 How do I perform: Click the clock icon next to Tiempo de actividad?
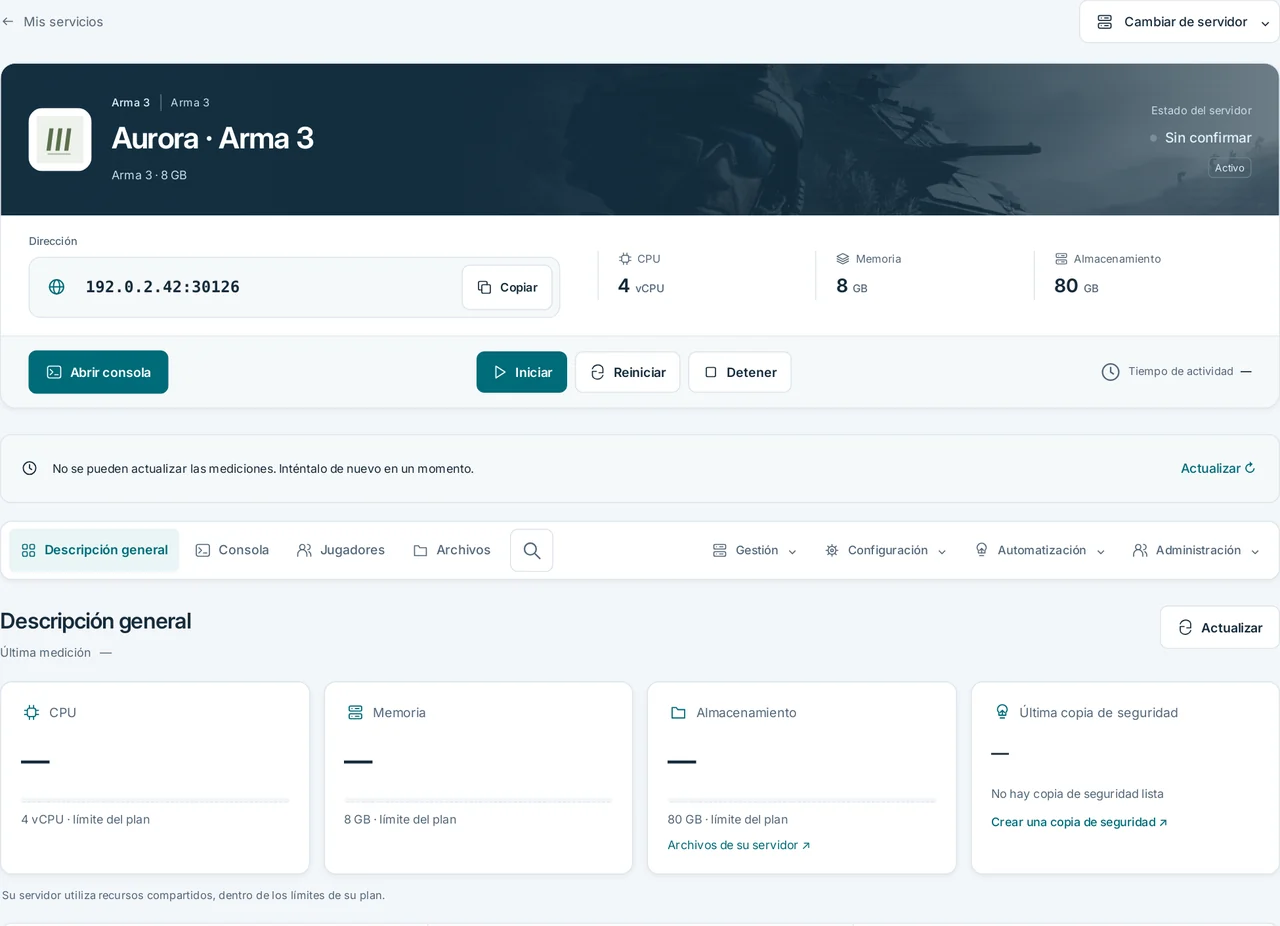pos(1110,372)
